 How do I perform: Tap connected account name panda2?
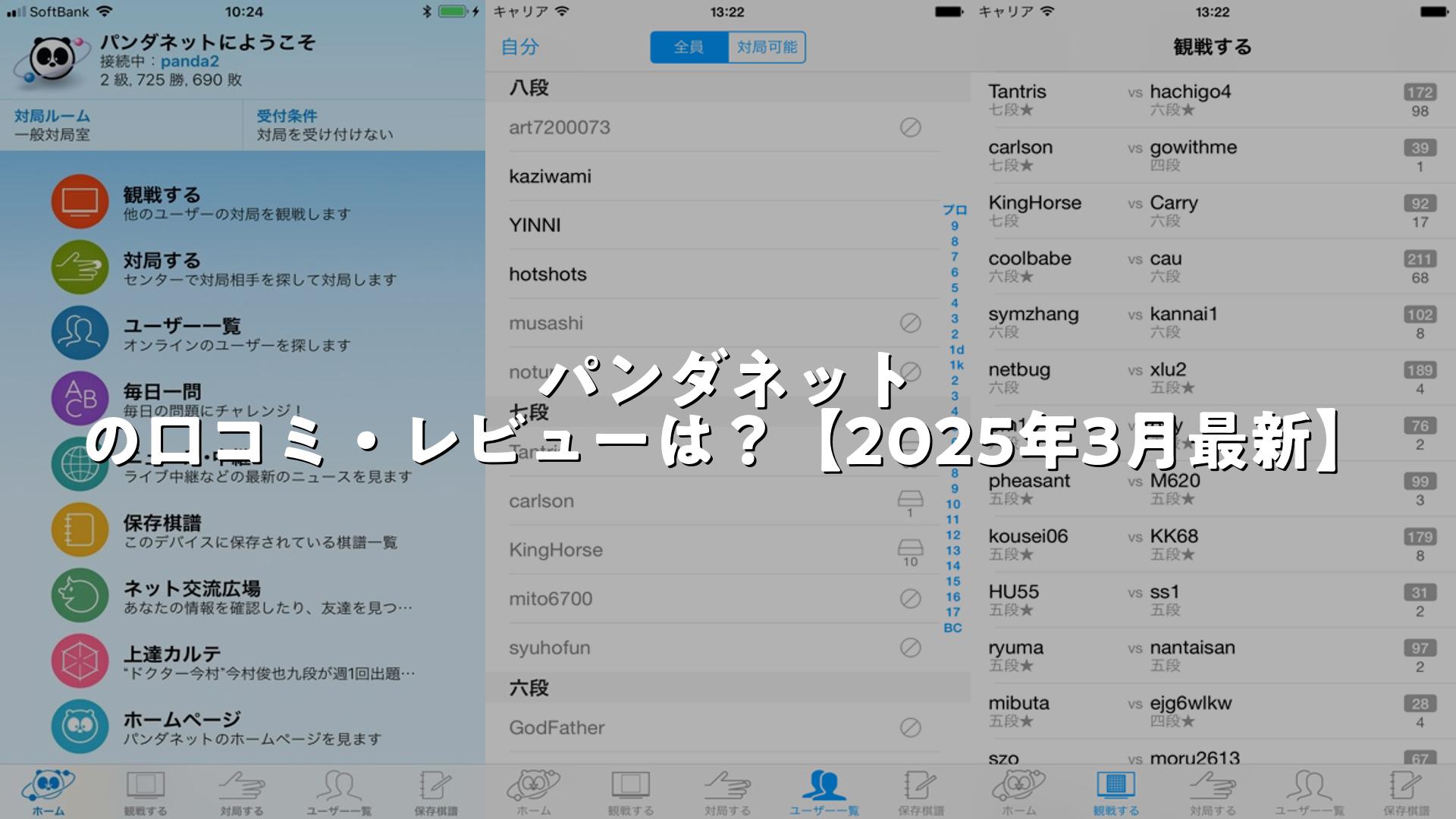pyautogui.click(x=190, y=61)
